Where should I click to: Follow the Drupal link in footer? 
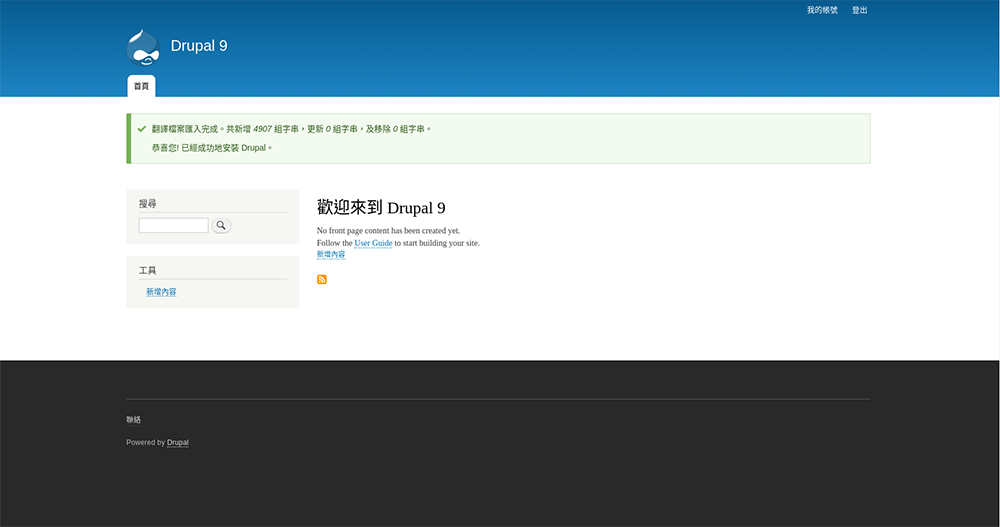point(177,442)
